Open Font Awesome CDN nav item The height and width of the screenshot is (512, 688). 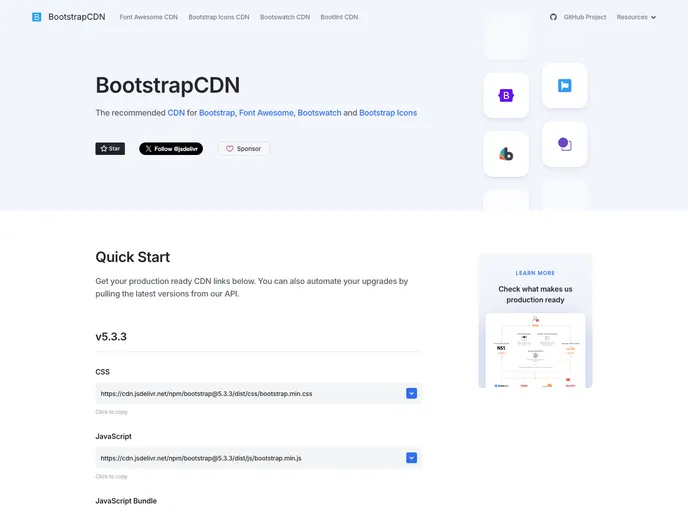tap(149, 17)
